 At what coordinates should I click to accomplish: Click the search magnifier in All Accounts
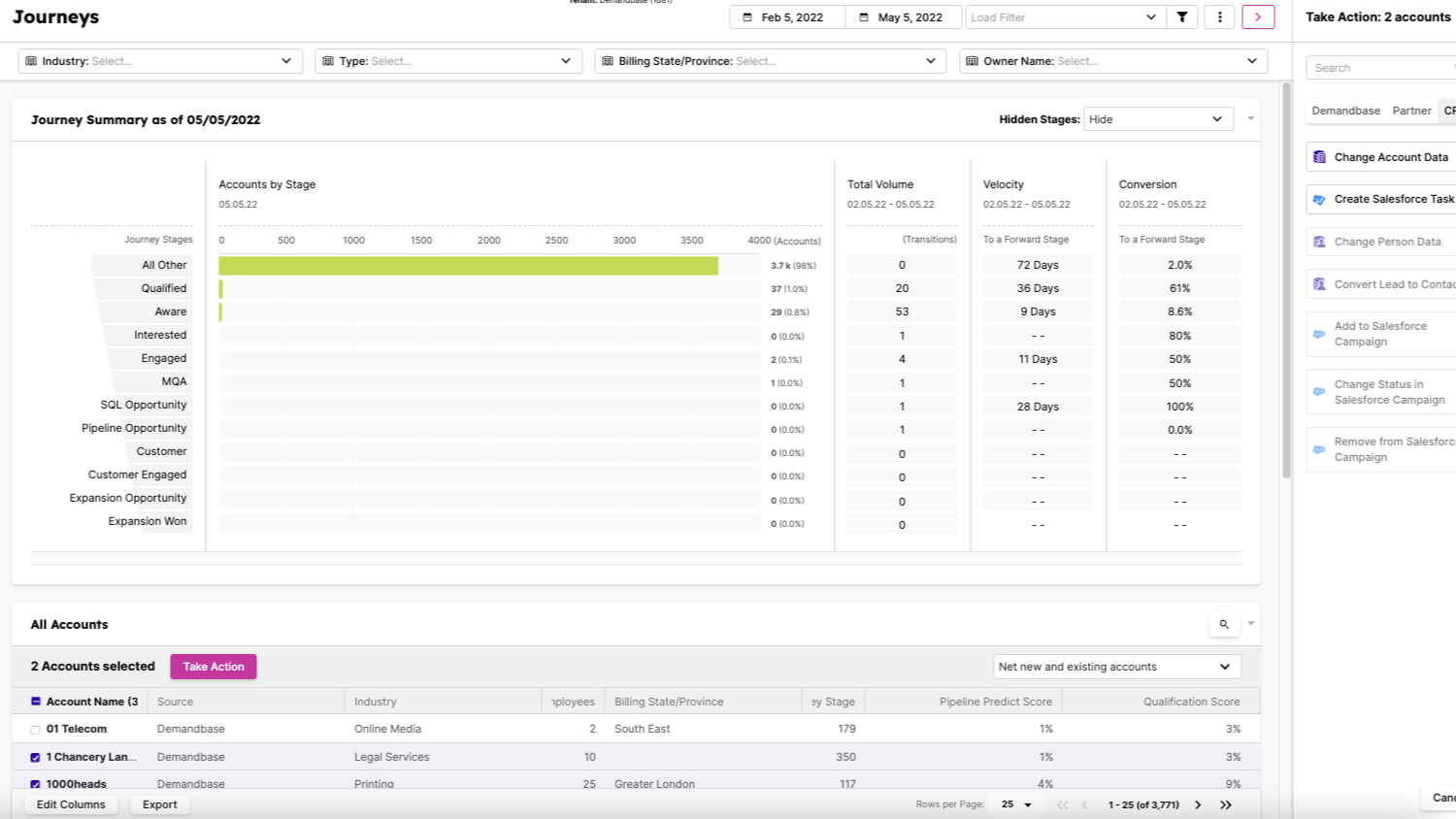[x=1224, y=624]
